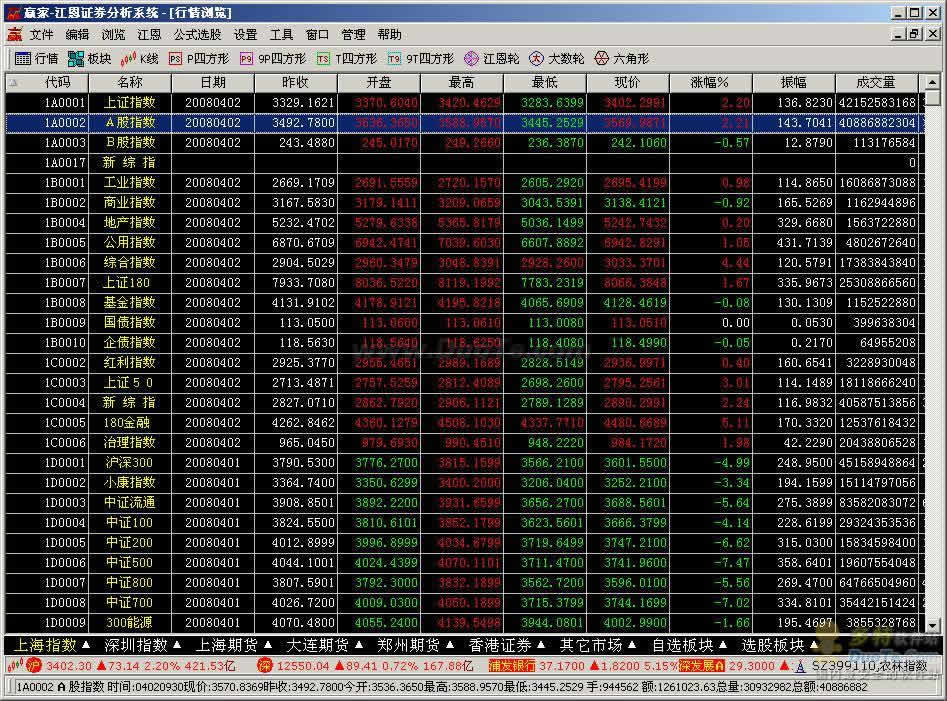Viewport: 947px width, 701px height.
Task: Open the 管理 menu
Action: tap(353, 34)
